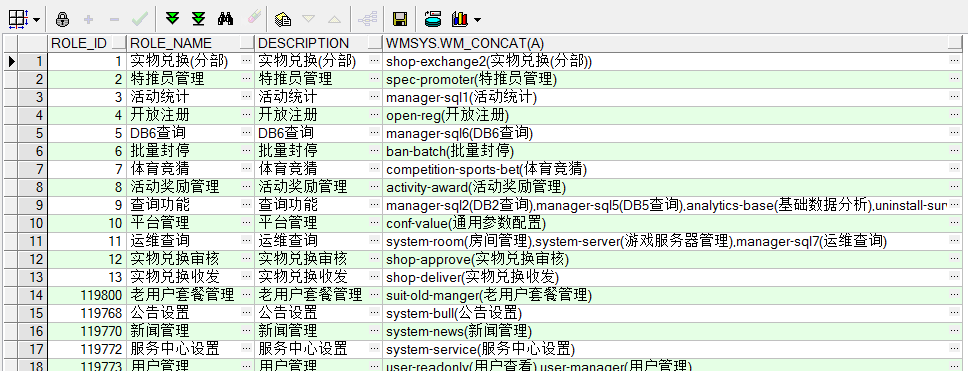Open the grid mode dropdown arrow

(x=36, y=20)
